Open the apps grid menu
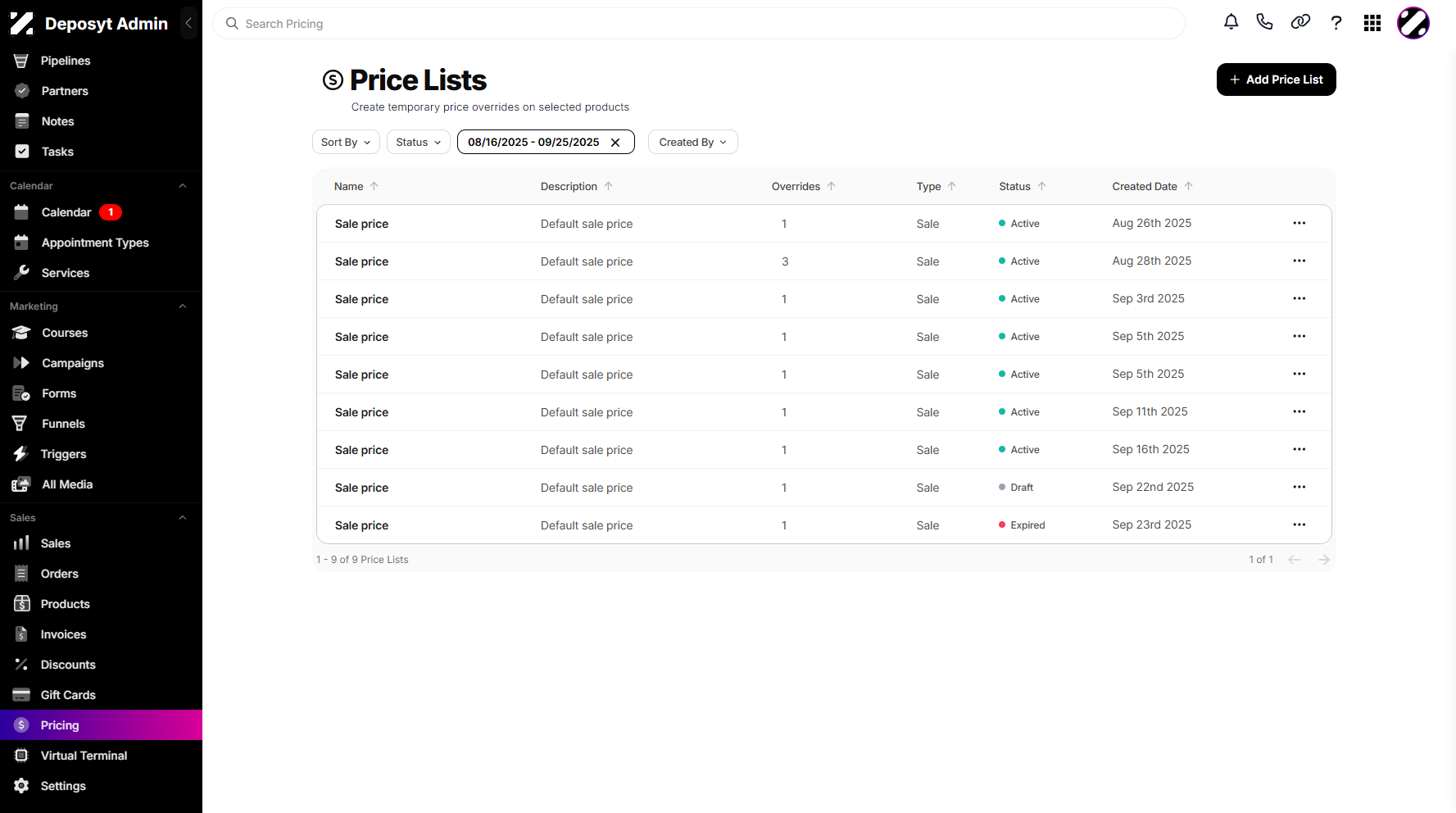1456x813 pixels. tap(1372, 23)
